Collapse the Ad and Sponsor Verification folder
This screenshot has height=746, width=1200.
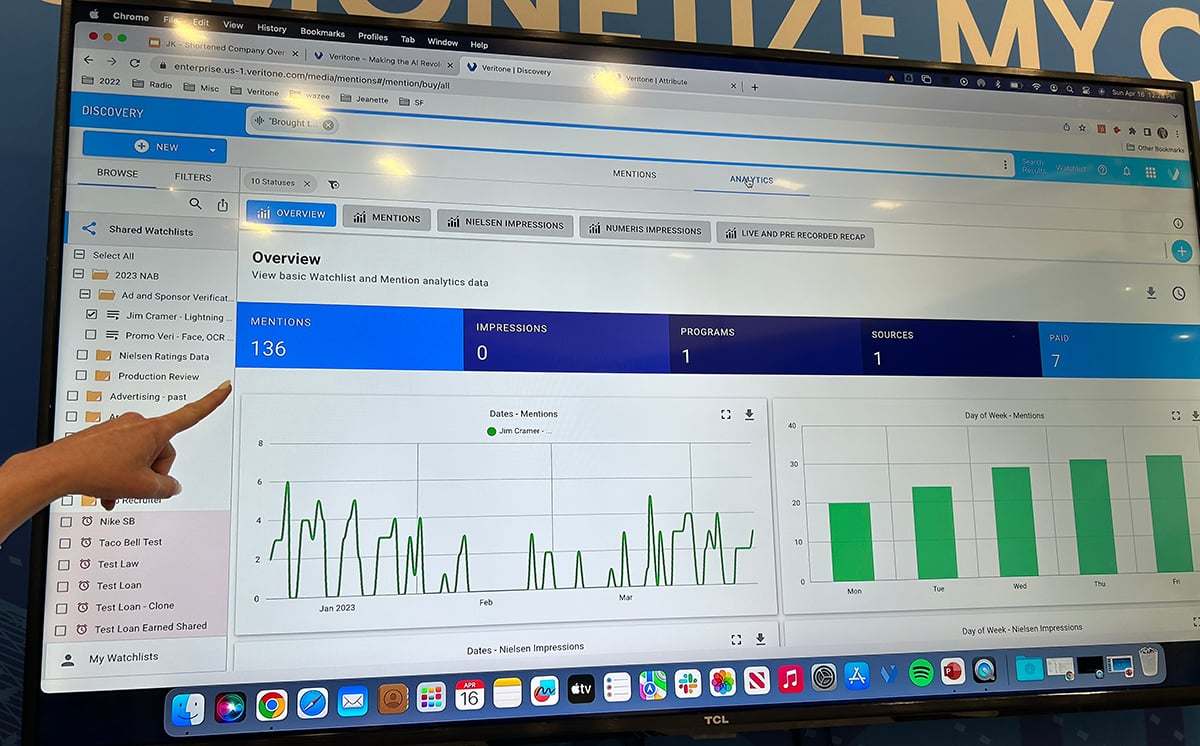point(86,295)
